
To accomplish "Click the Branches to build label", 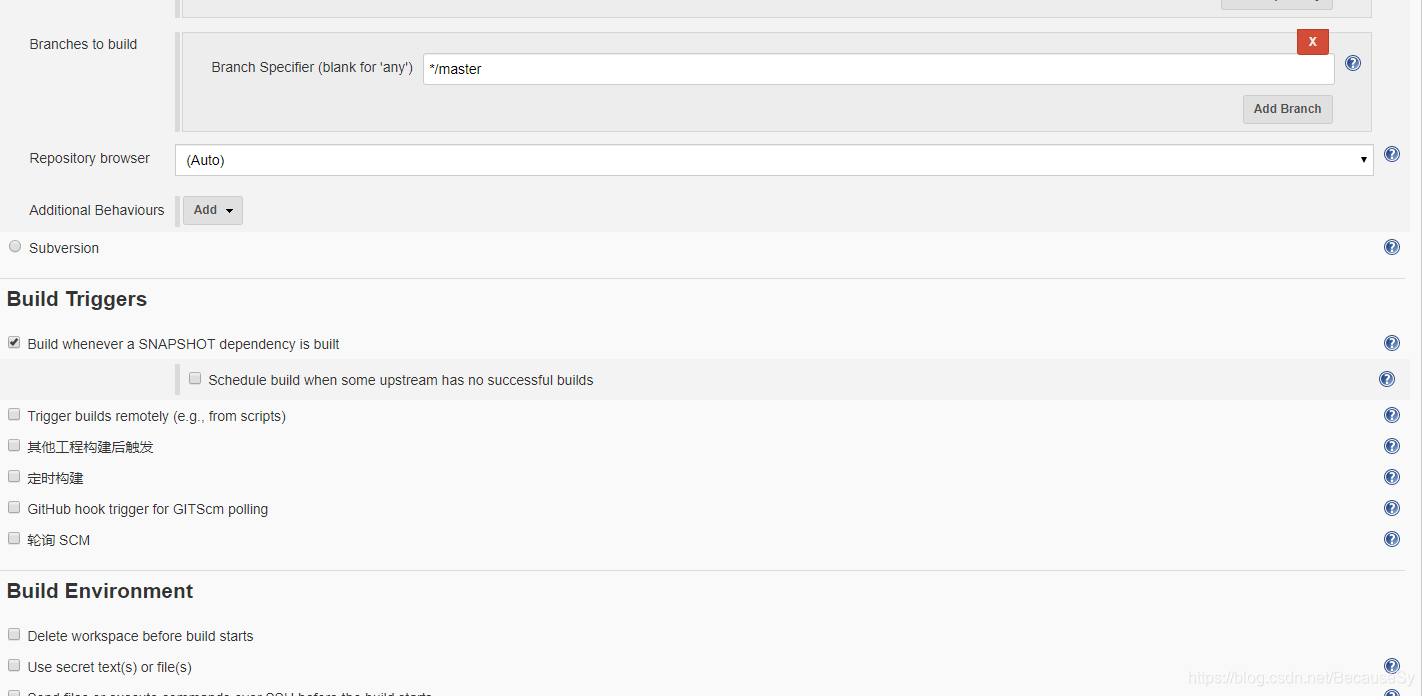I will 83,44.
